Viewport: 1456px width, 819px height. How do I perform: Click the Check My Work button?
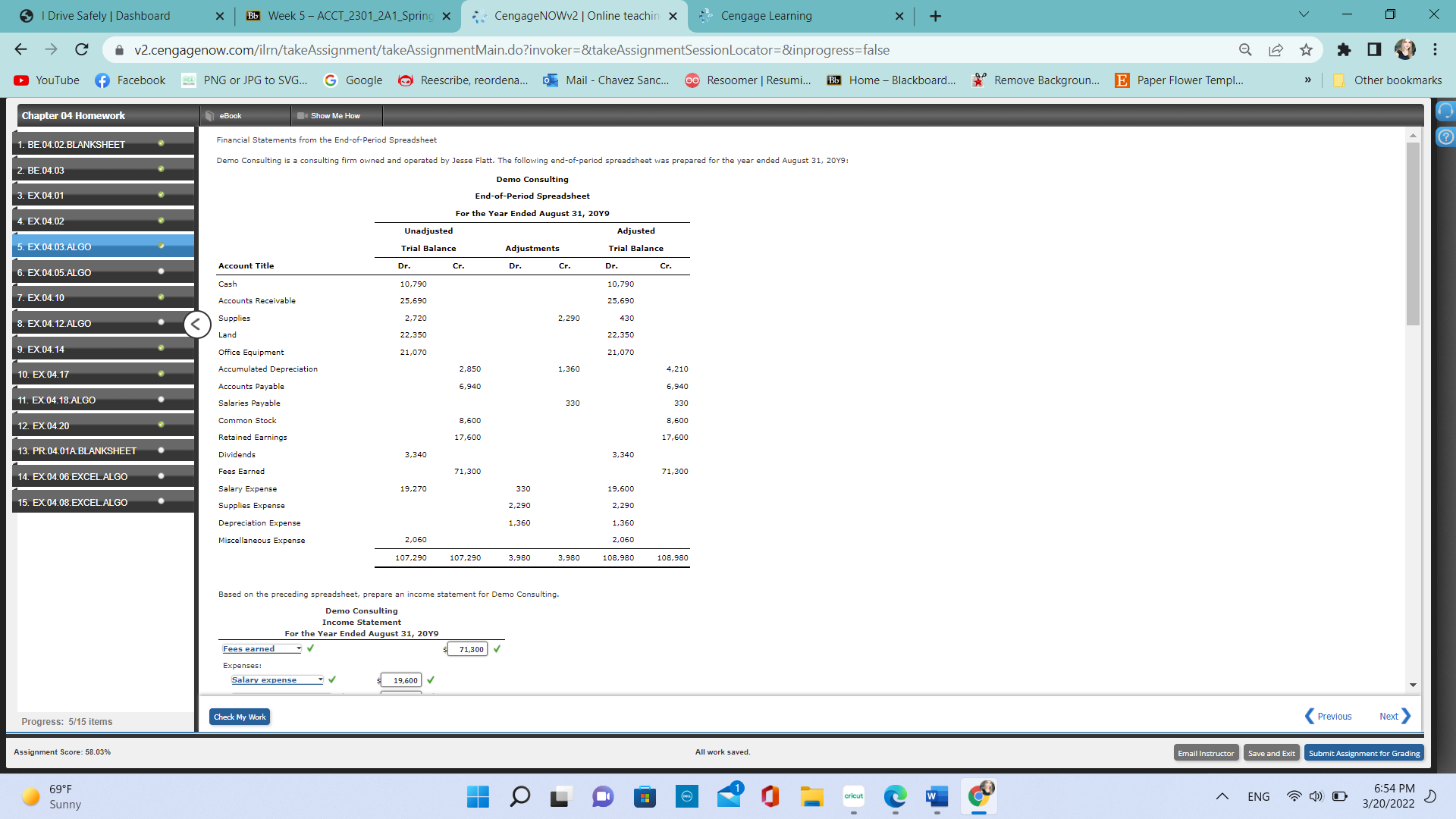[240, 717]
